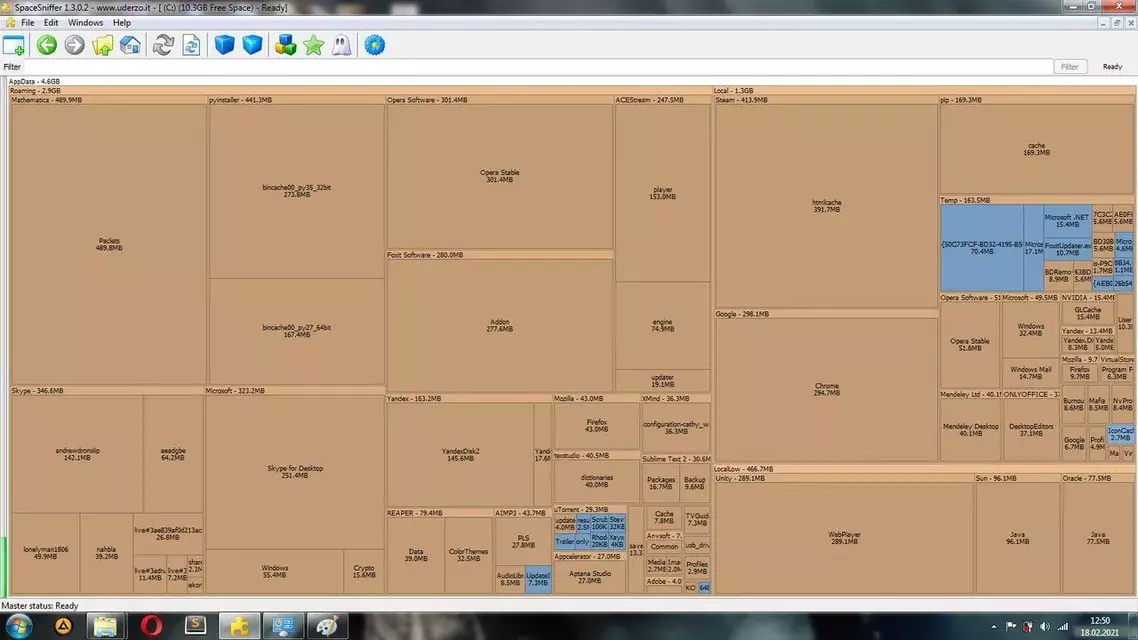Select the WebPlayer 289.1MB block
The height and width of the screenshot is (640, 1138).
844,538
